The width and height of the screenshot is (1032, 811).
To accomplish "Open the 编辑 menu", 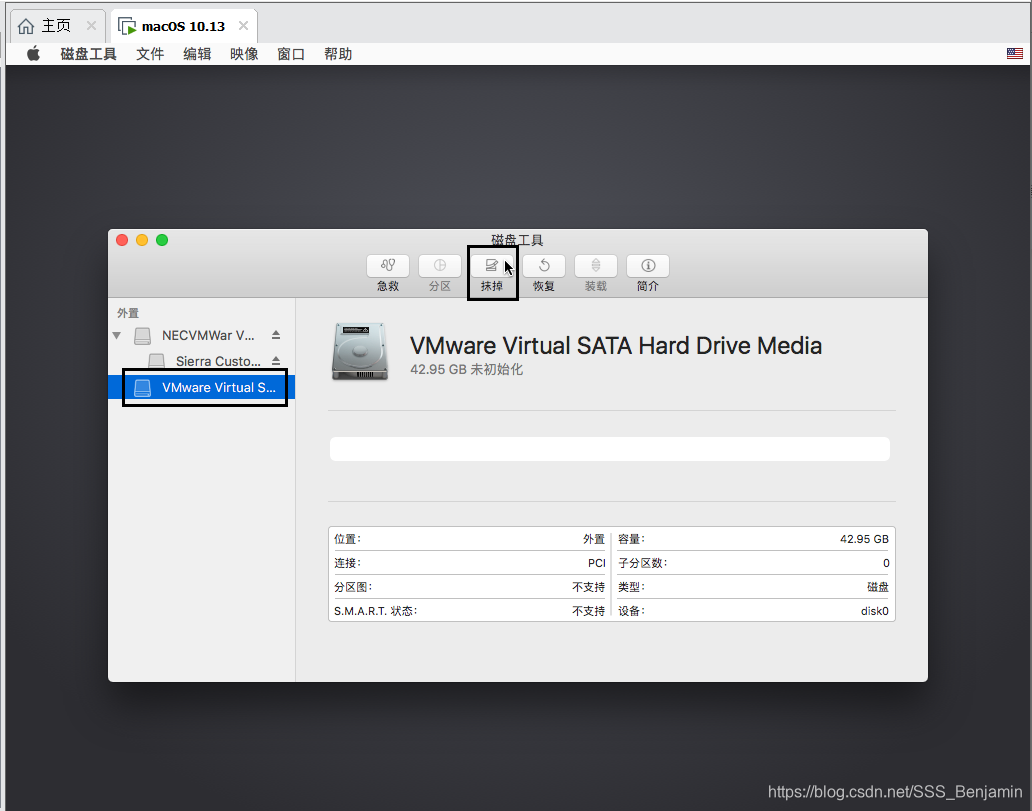I will click(197, 54).
